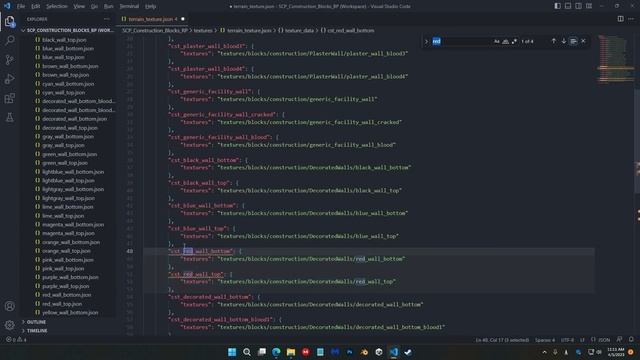
Task: Click errors and warnings status bar indicator
Action: (x=16, y=340)
